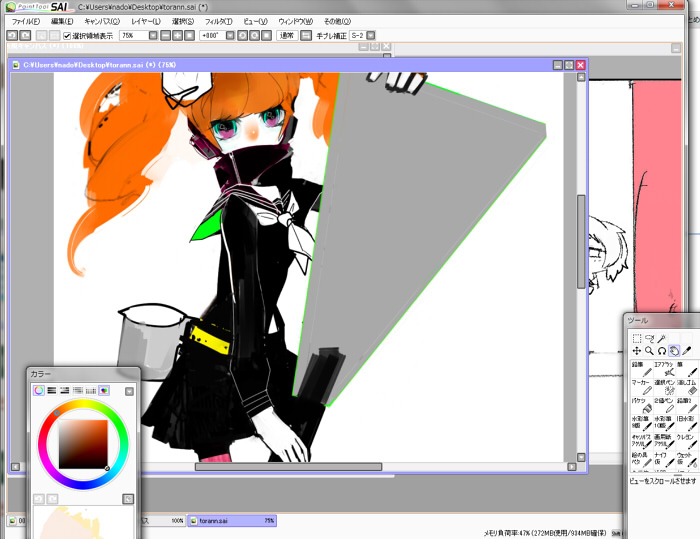The width and height of the screenshot is (700, 539).
Task: Open the 手ブレ補正 S-2 stabilizer dropdown
Action: point(371,35)
